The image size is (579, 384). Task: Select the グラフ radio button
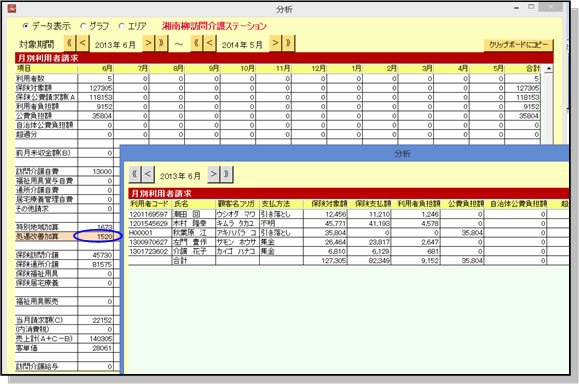83,26
